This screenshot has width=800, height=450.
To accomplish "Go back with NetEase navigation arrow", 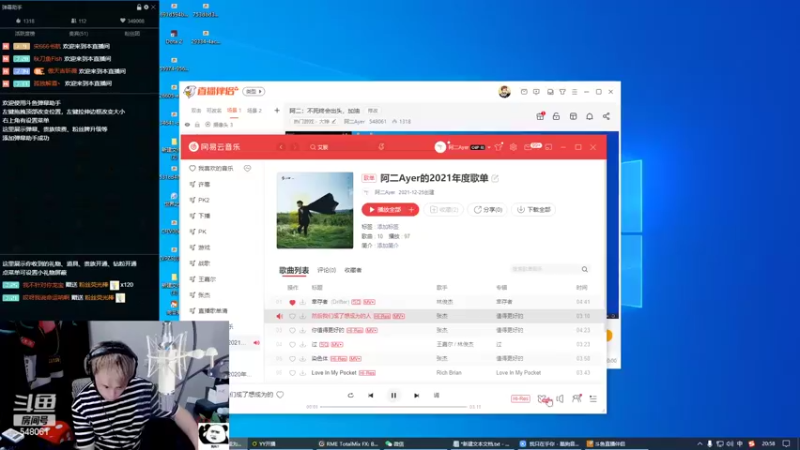I will [x=281, y=147].
